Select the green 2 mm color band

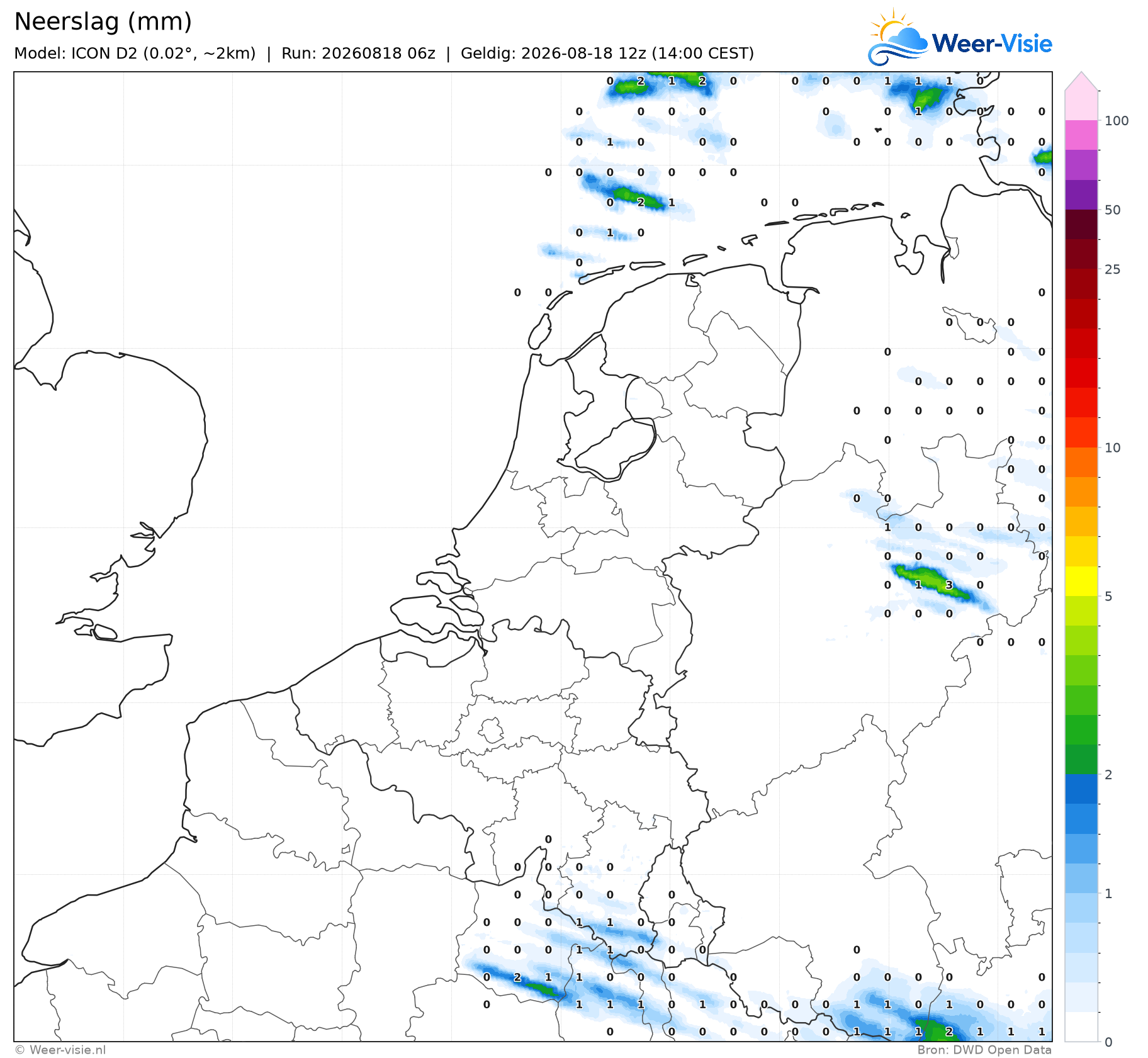click(x=1081, y=760)
